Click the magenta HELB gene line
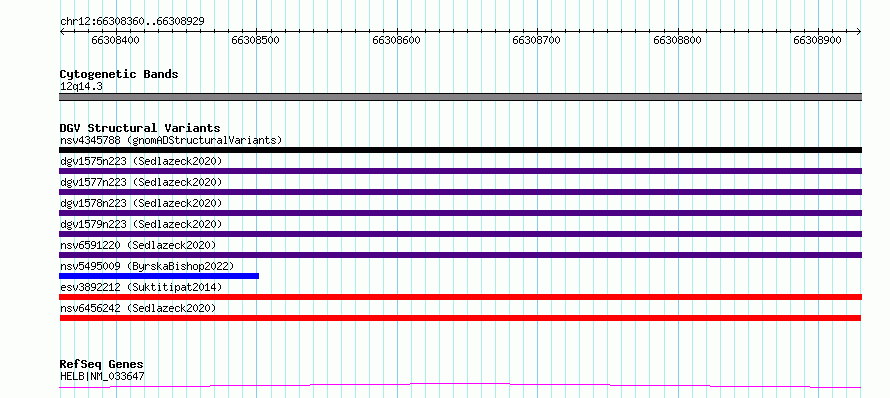Screen dimensions: 890x398 click(x=460, y=386)
